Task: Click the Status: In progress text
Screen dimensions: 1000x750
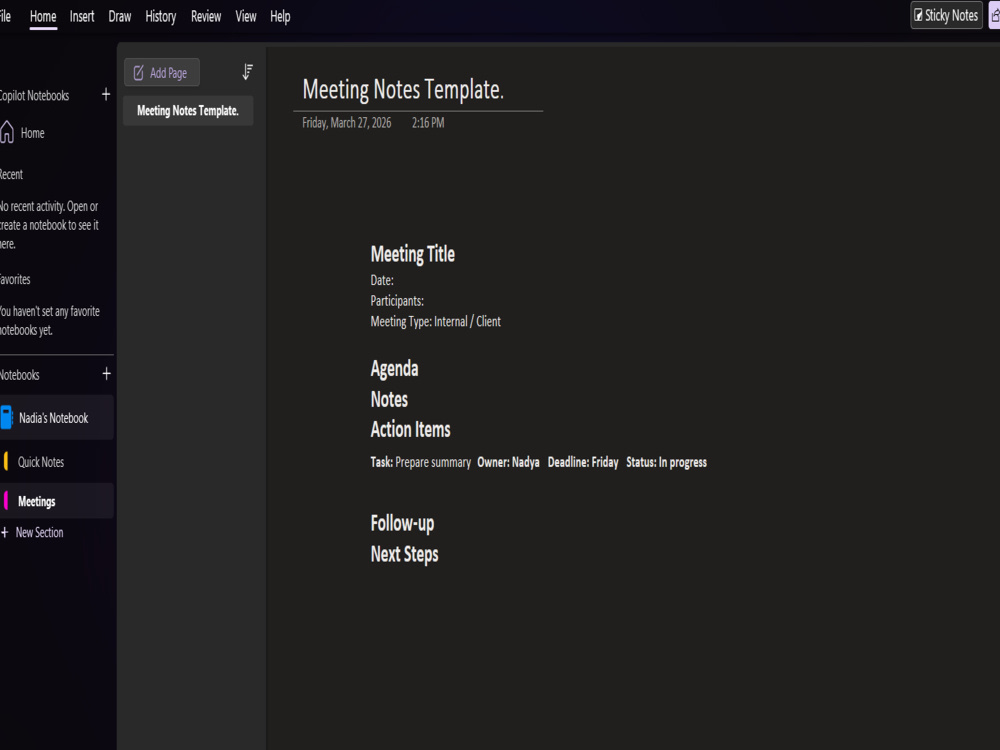Action: [666, 462]
